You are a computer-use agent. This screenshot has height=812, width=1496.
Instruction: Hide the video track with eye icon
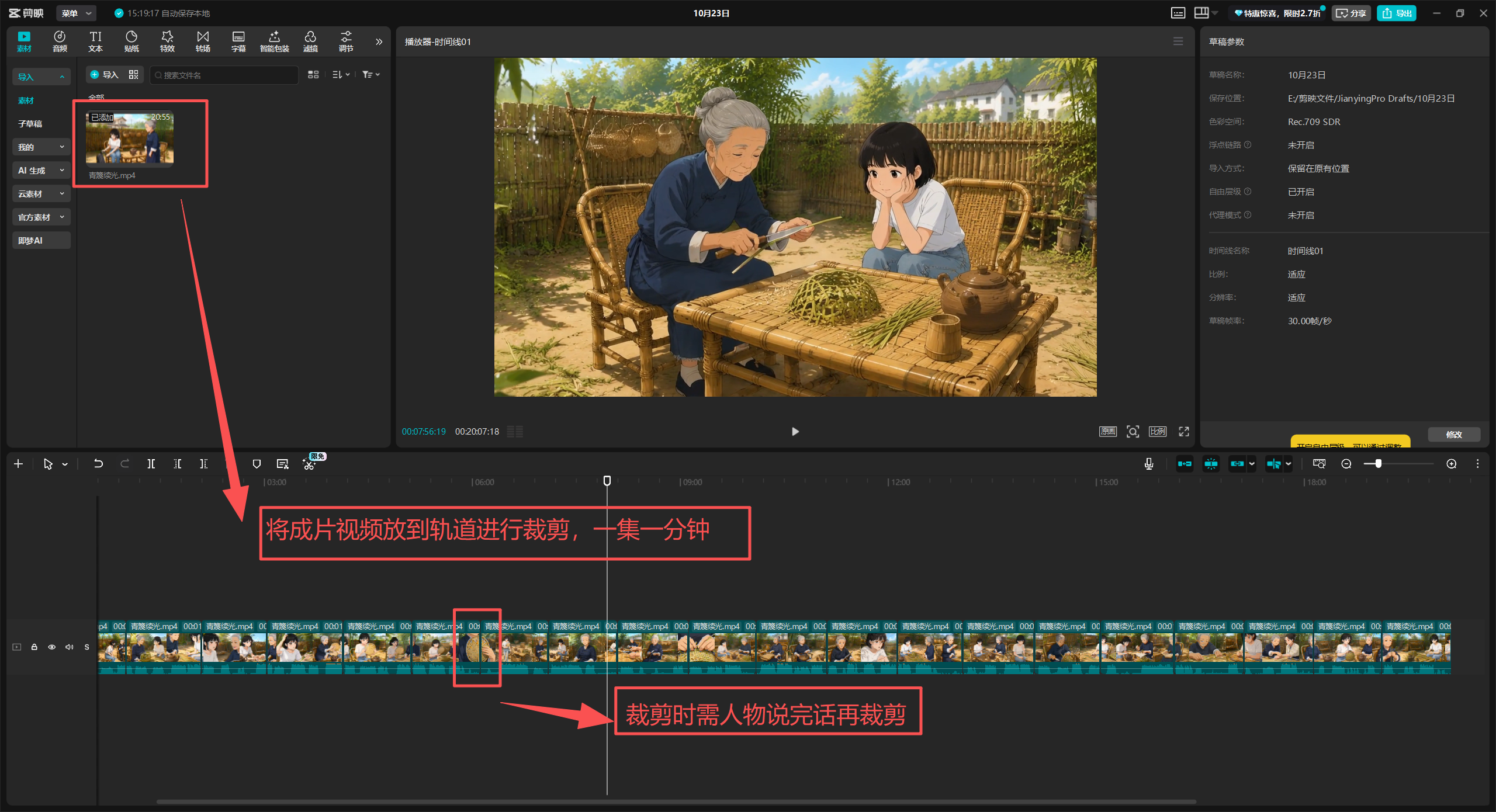pos(52,647)
